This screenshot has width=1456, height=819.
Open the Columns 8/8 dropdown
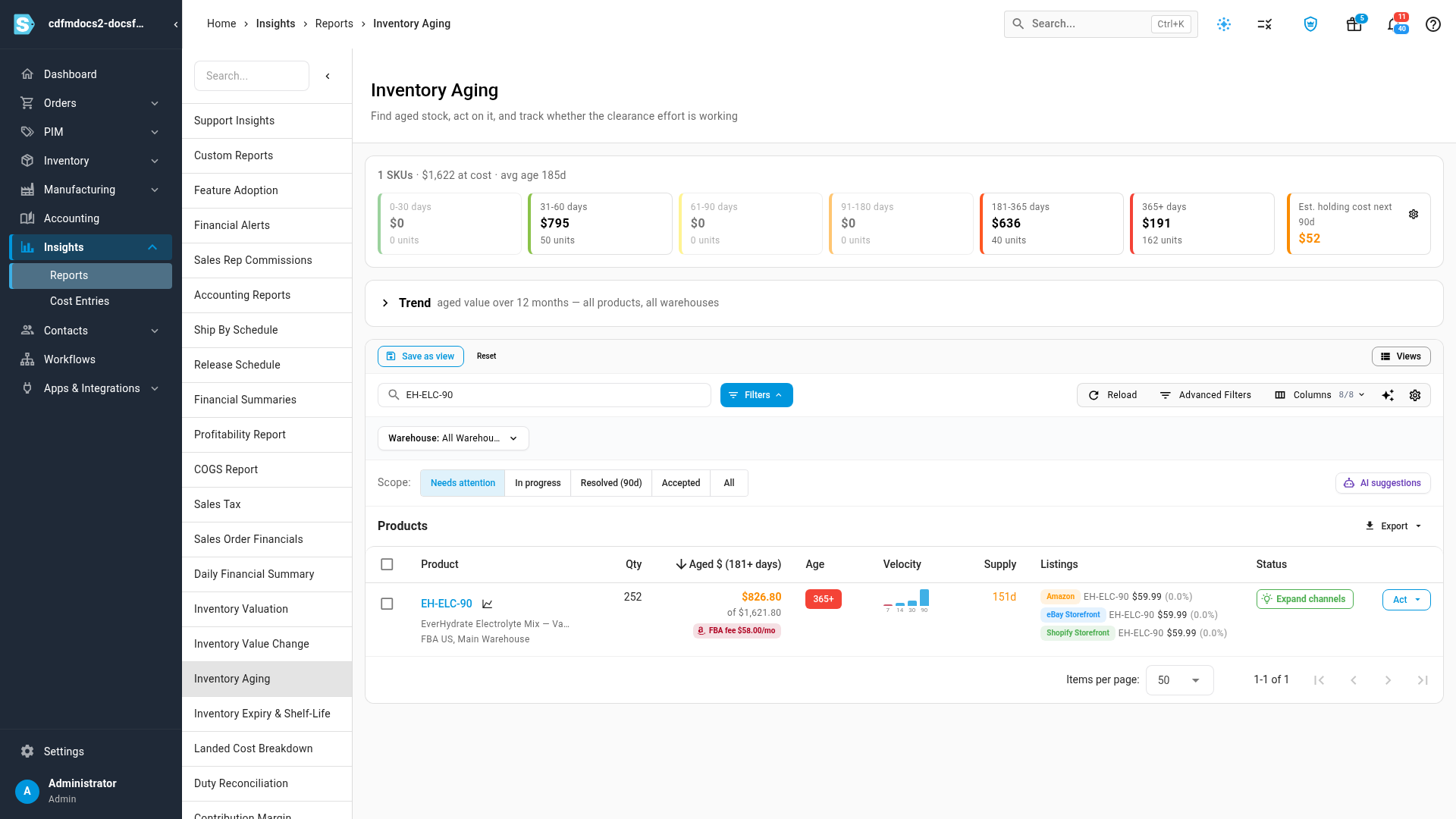pyautogui.click(x=1320, y=395)
